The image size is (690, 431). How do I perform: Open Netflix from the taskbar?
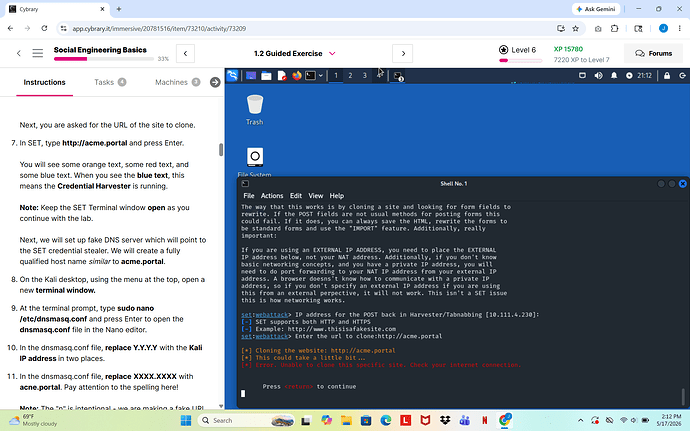point(484,420)
